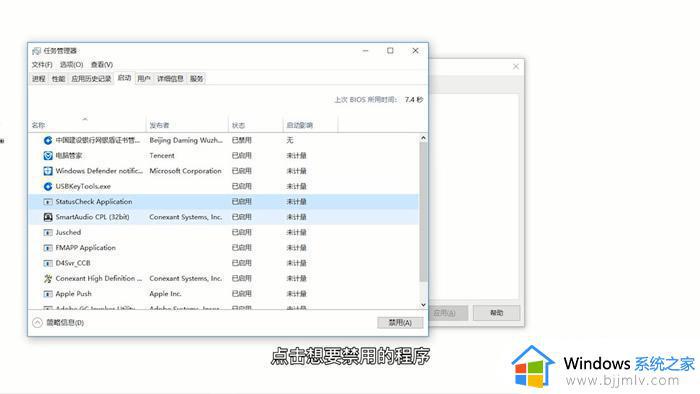This screenshot has height=394, width=700.
Task: Click the StatusCheck Application icon
Action: (x=48, y=202)
